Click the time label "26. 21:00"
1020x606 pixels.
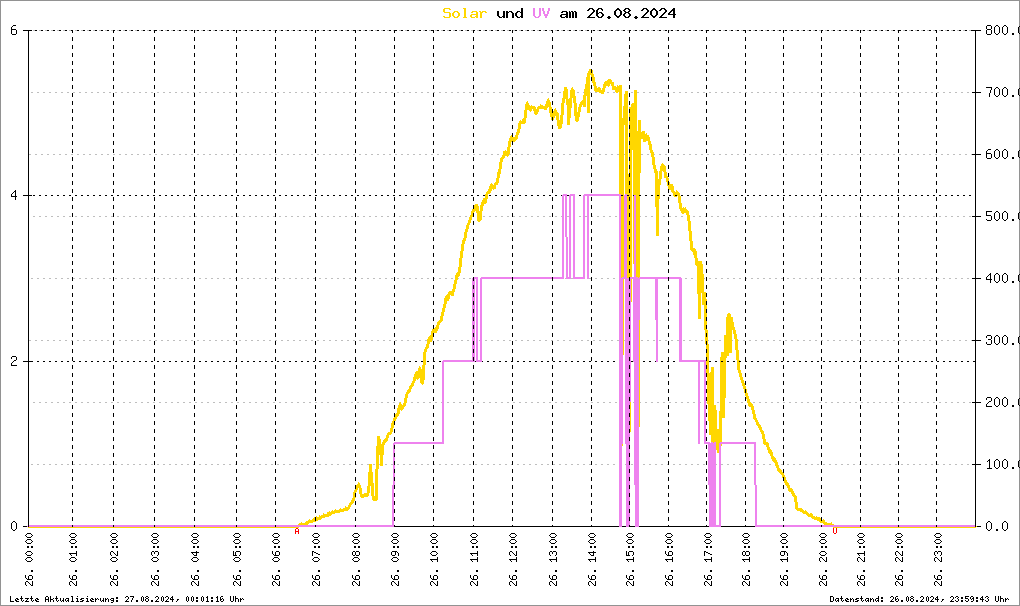[x=861, y=559]
